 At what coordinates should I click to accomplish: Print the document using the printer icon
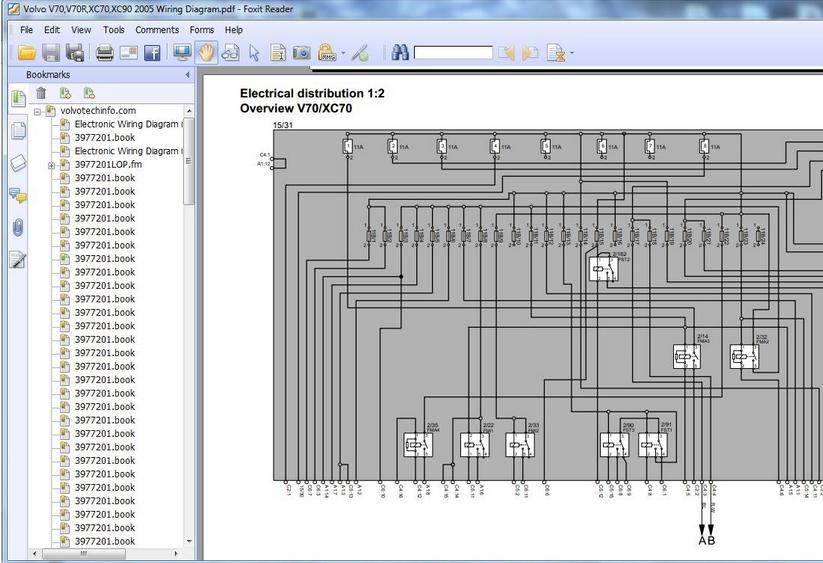point(104,52)
